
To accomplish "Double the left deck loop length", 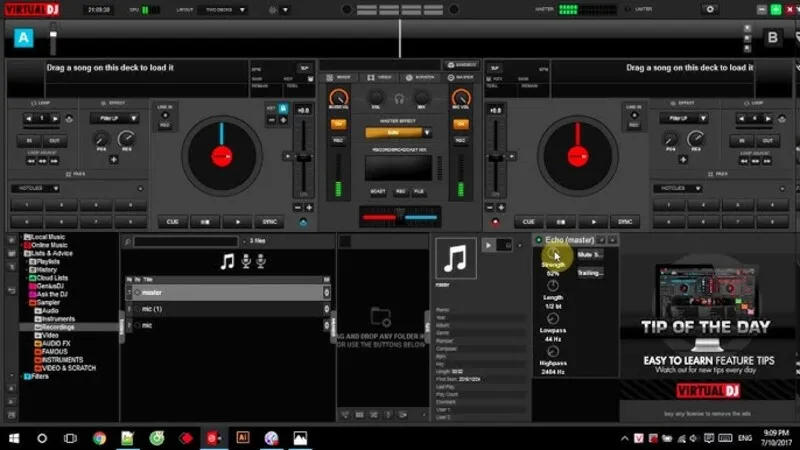I will [55, 118].
